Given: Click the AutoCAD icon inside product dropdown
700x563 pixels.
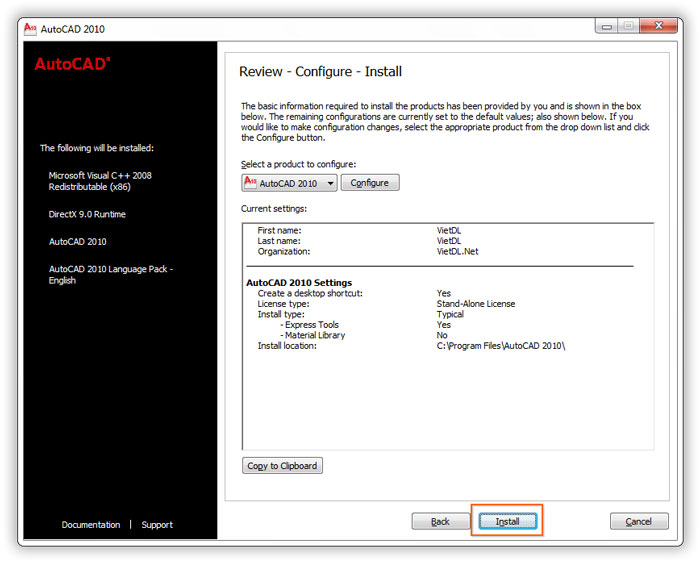Looking at the screenshot, I should click(250, 182).
